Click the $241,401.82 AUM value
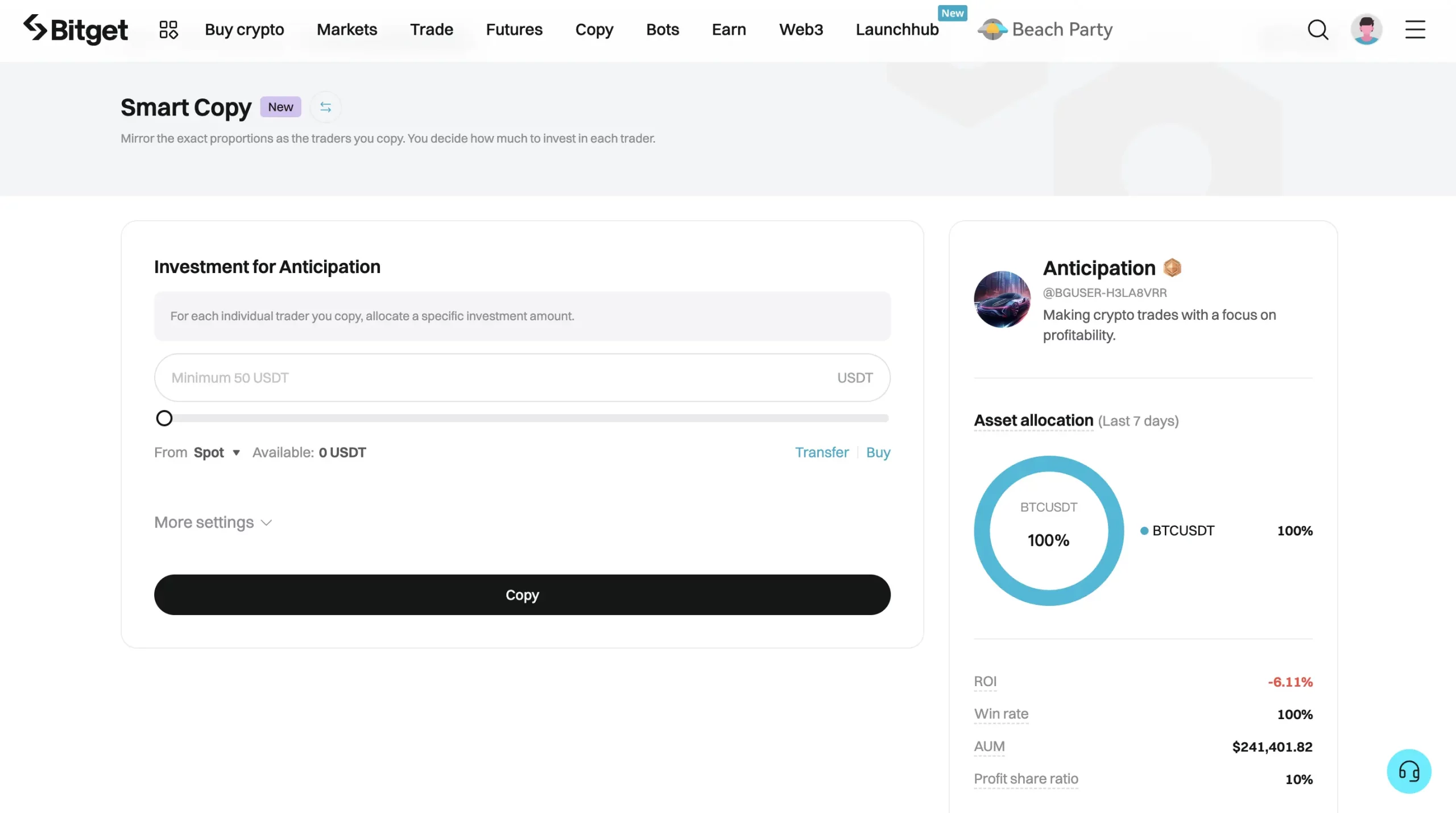Image resolution: width=1456 pixels, height=813 pixels. (x=1272, y=746)
